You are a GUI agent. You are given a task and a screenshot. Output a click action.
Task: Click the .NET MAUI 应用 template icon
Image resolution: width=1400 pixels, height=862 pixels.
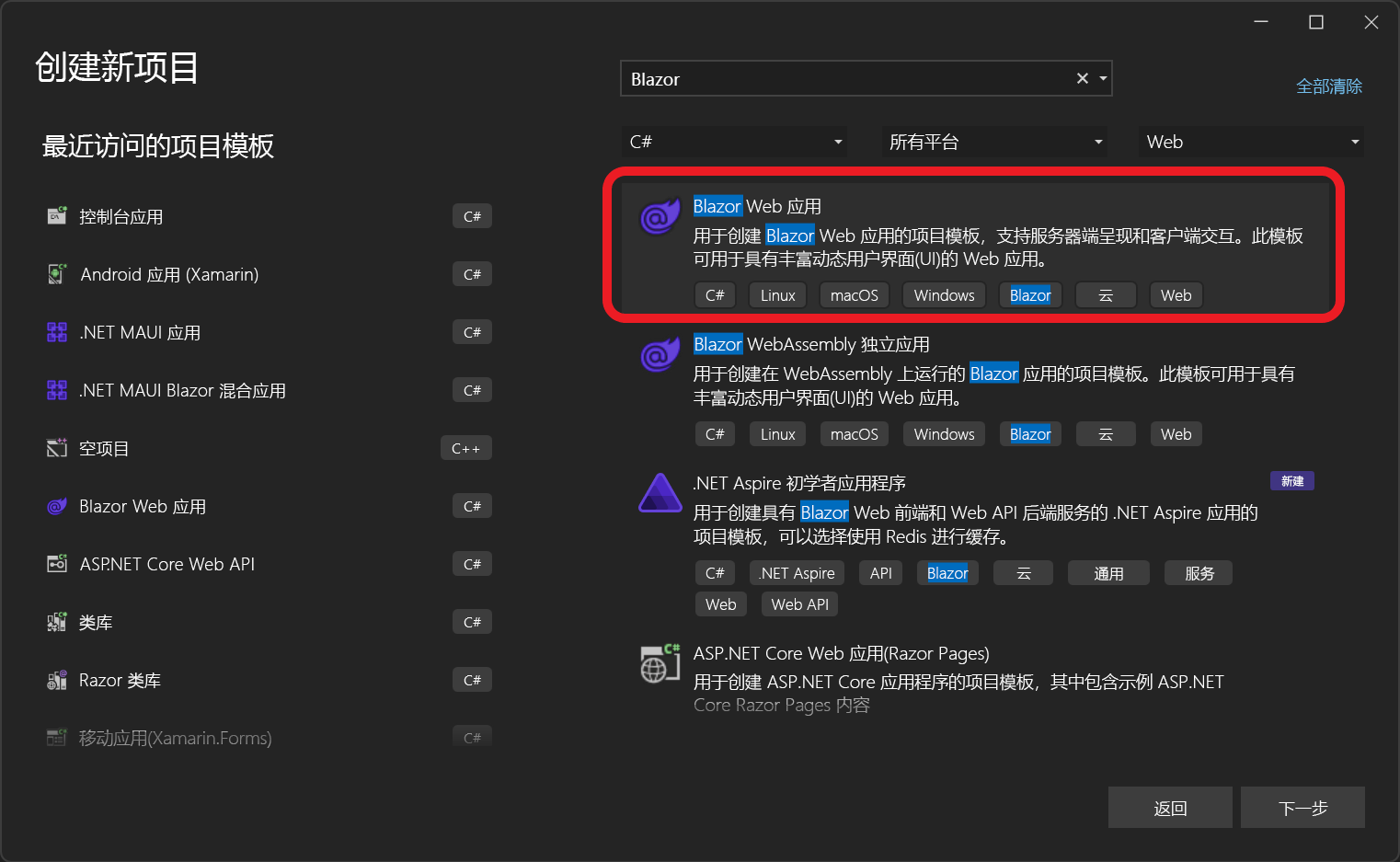click(x=57, y=331)
